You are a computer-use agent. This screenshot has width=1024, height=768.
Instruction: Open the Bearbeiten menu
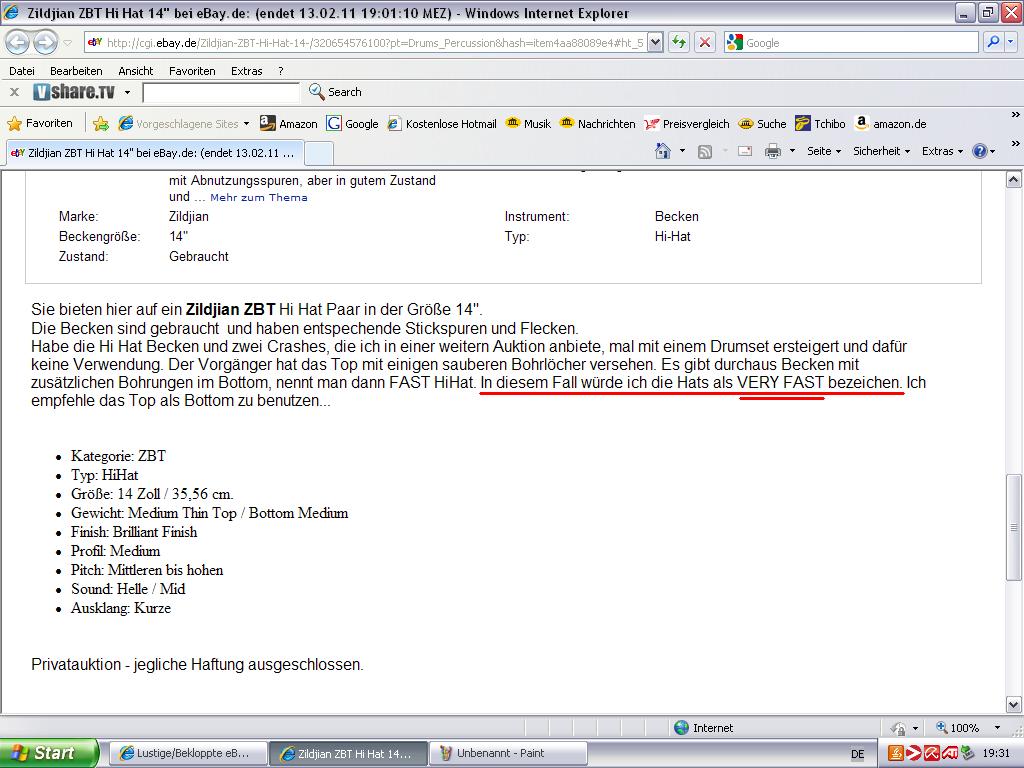pyautogui.click(x=76, y=71)
